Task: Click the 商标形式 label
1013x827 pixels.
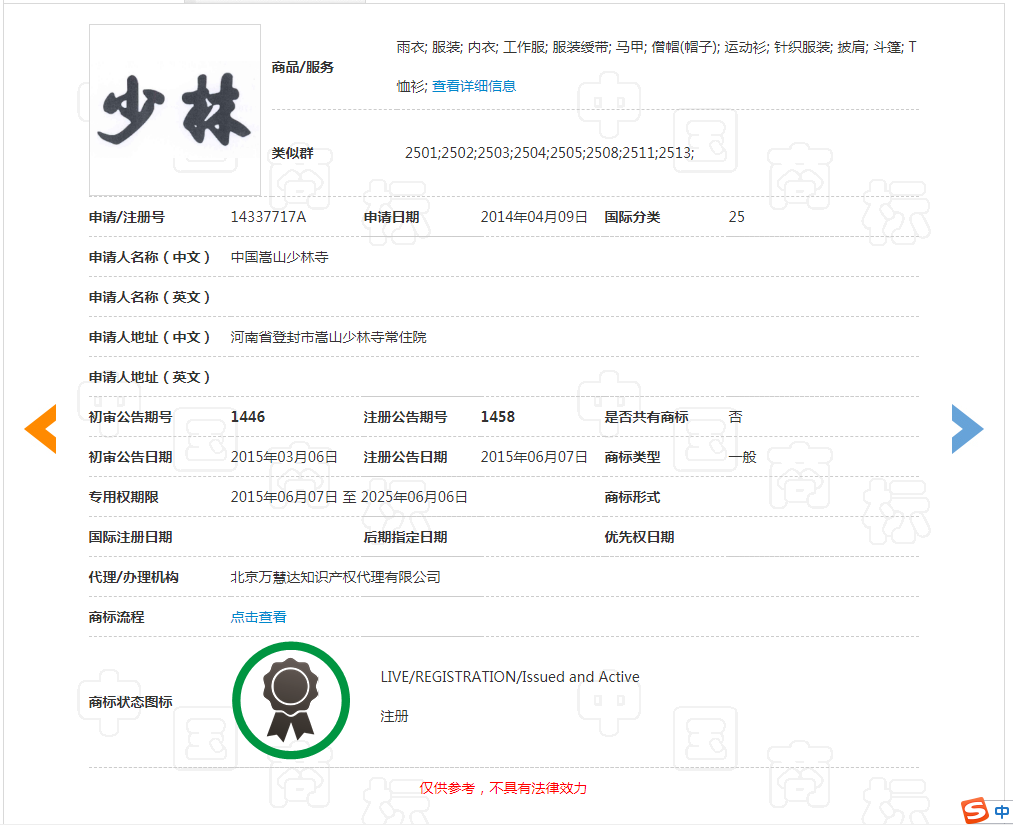Action: tap(632, 497)
